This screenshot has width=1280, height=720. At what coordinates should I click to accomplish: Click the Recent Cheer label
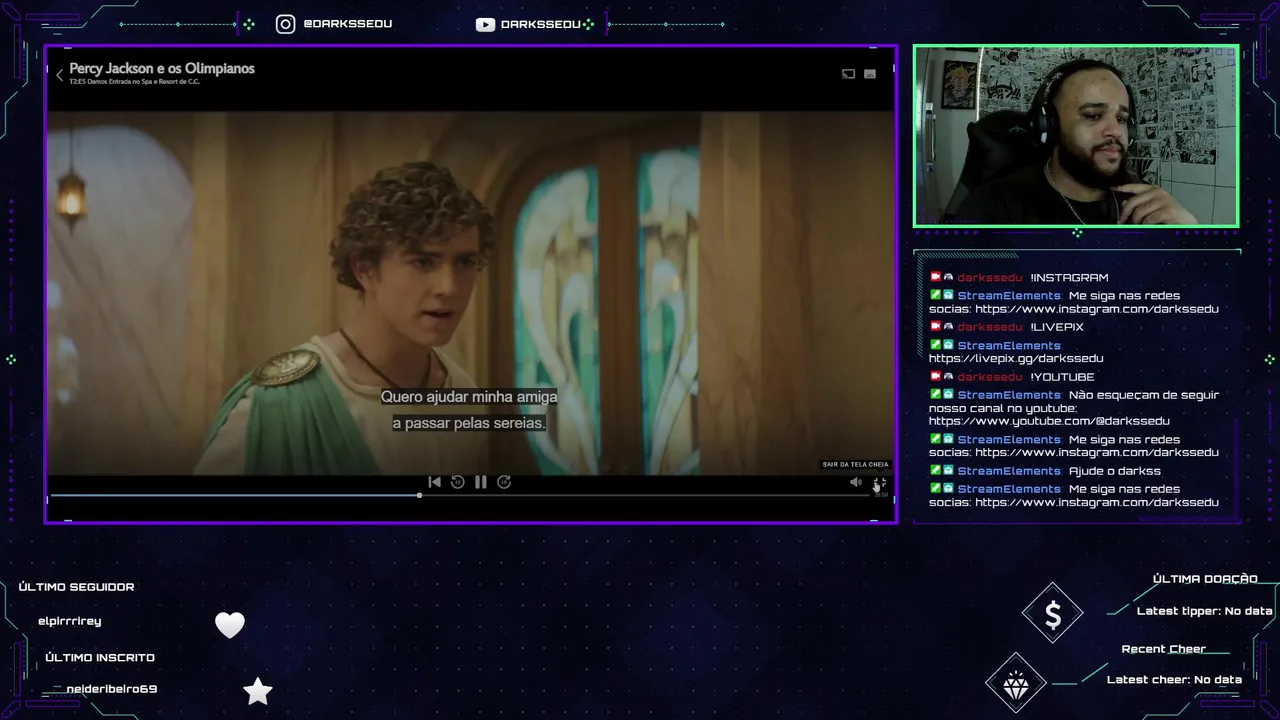(1164, 649)
